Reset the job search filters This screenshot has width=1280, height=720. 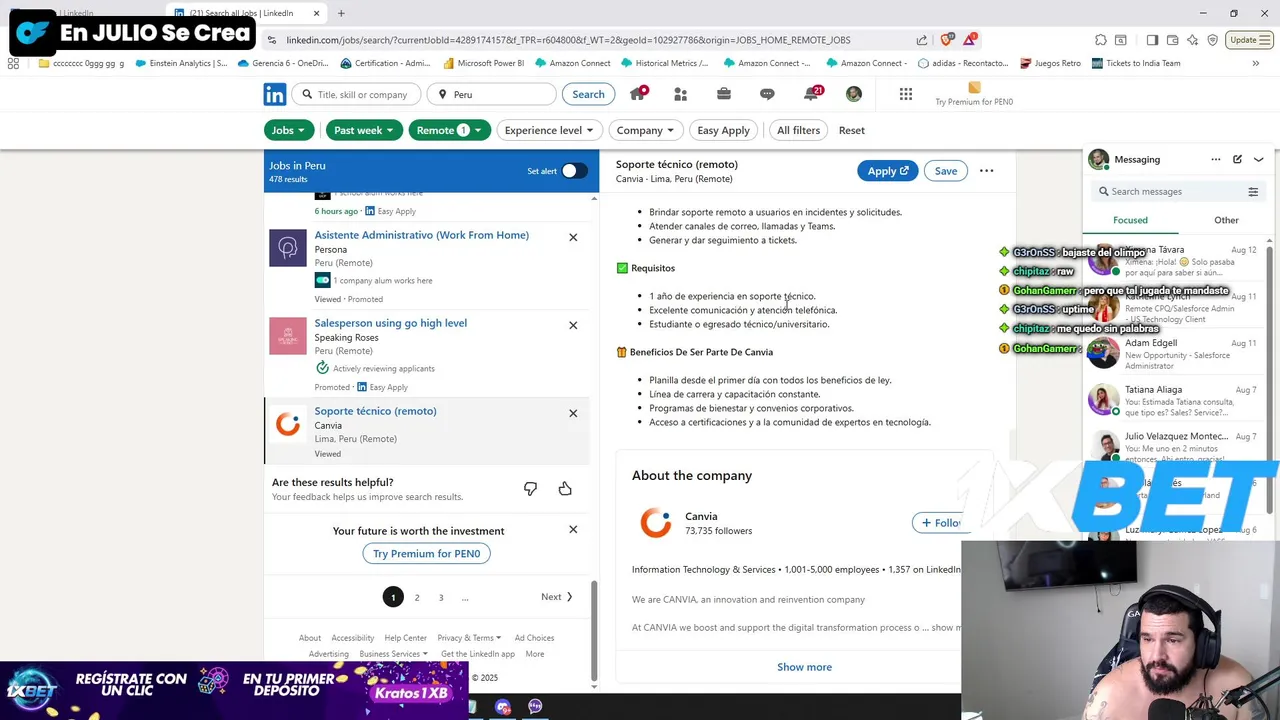pyautogui.click(x=852, y=130)
